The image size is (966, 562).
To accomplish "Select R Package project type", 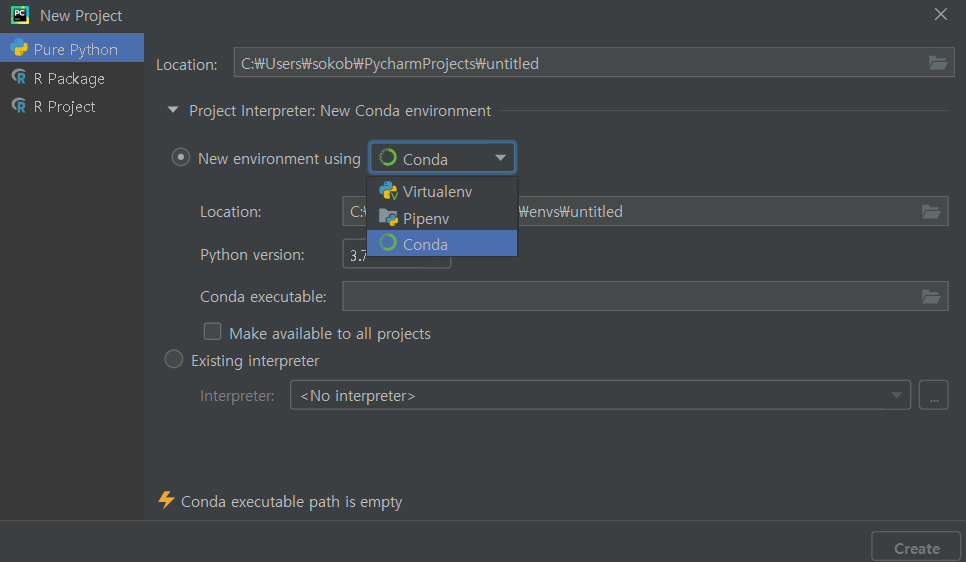I will tap(71, 78).
